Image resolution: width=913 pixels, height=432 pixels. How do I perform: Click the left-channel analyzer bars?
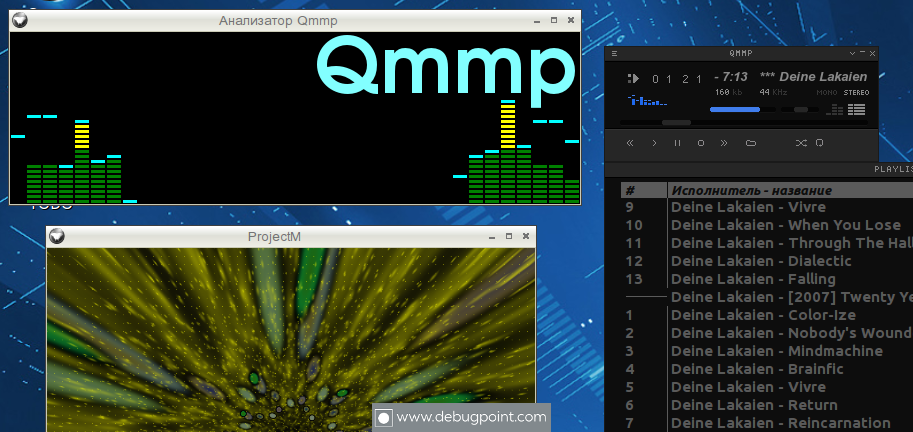(x=74, y=161)
